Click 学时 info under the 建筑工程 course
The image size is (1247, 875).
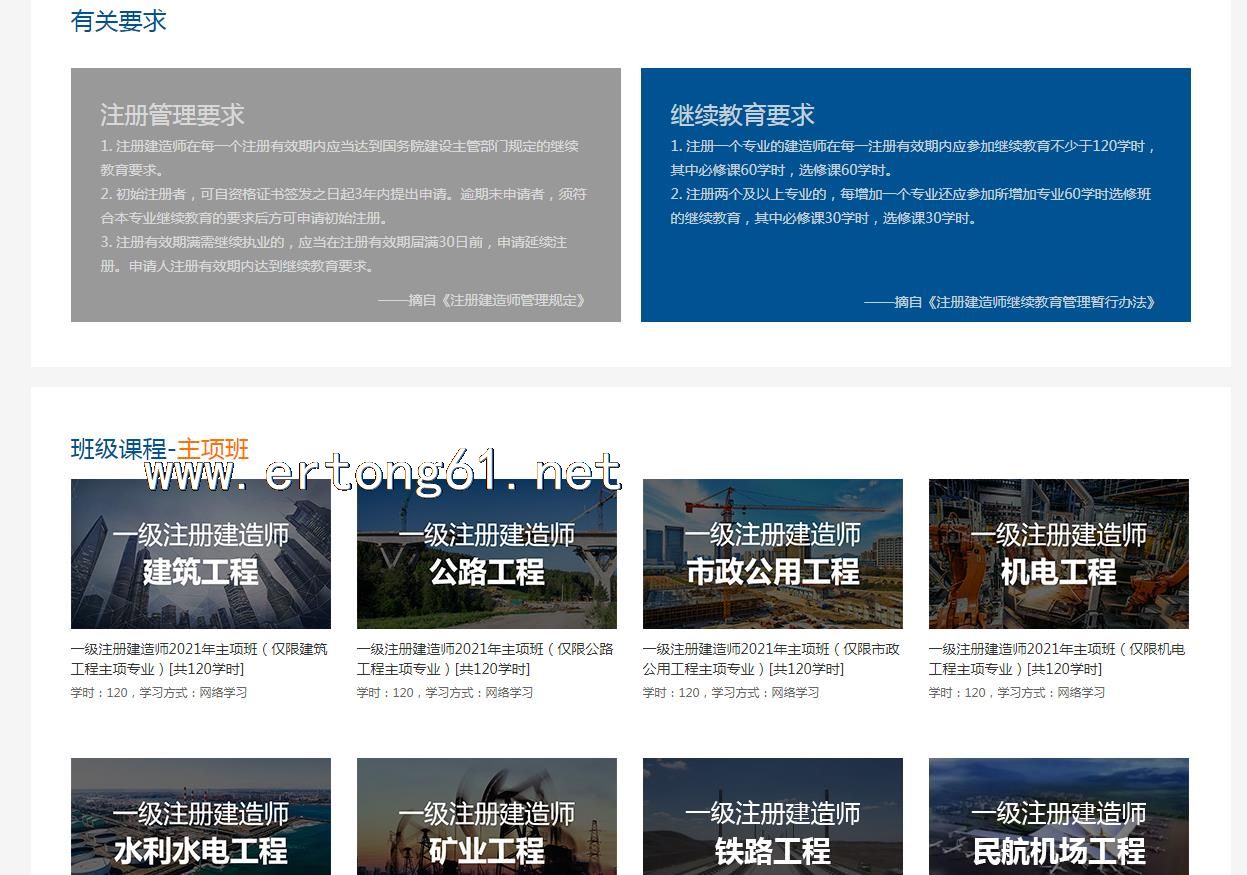coord(158,692)
